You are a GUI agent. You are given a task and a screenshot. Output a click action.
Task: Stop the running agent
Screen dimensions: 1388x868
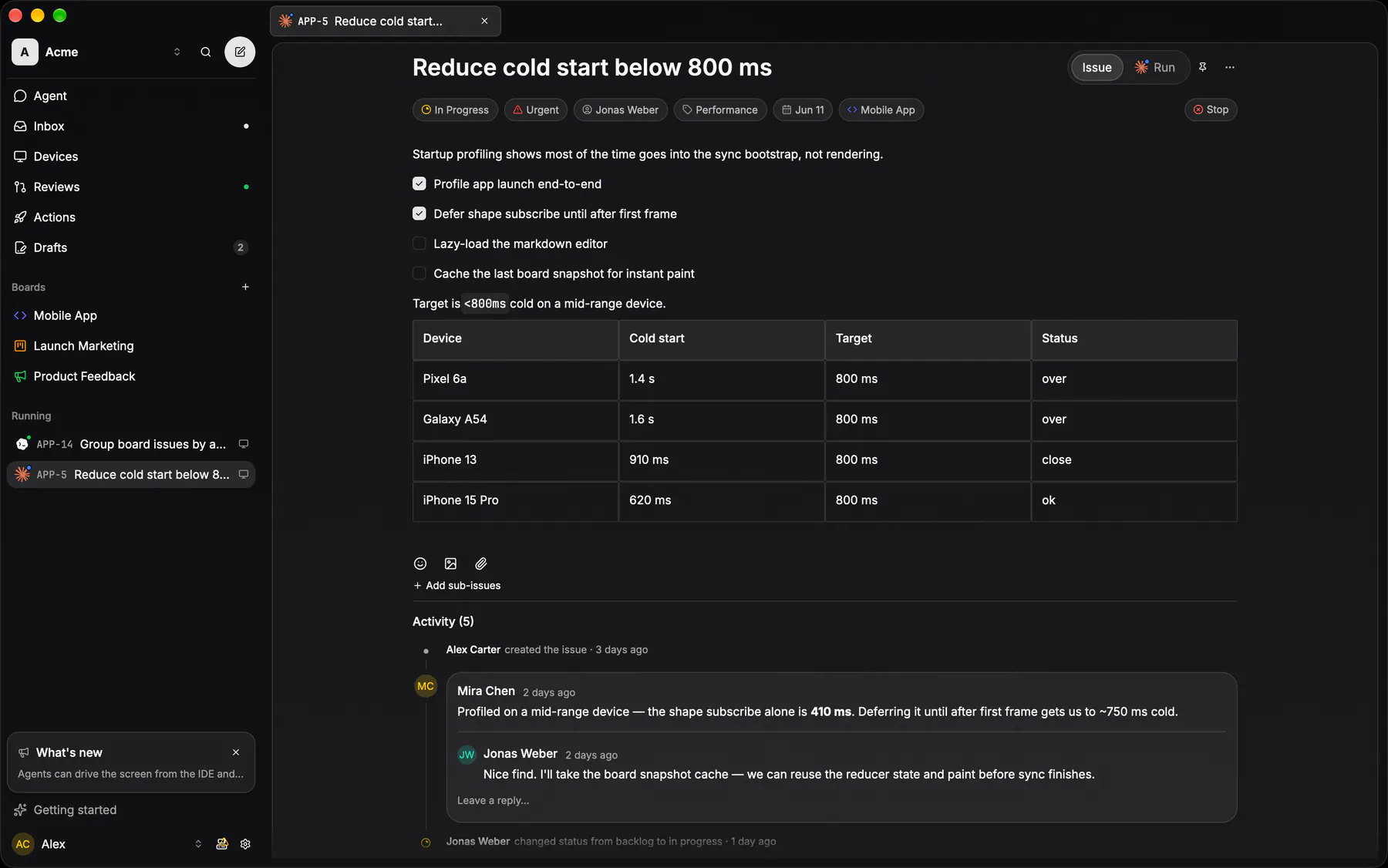(1211, 109)
